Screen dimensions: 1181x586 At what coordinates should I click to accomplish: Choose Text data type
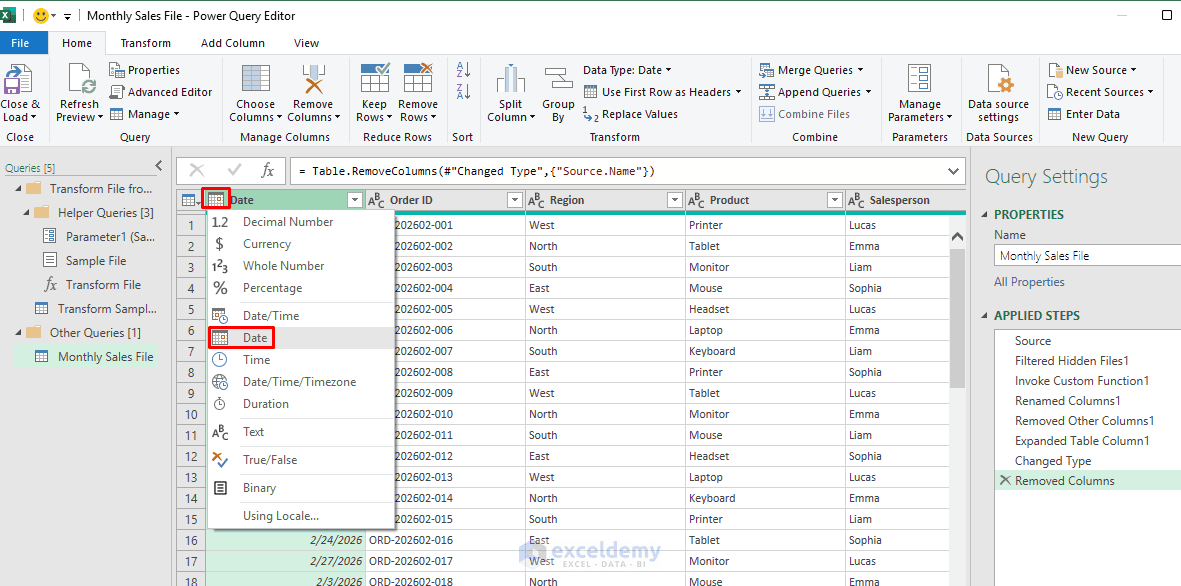tap(301, 432)
